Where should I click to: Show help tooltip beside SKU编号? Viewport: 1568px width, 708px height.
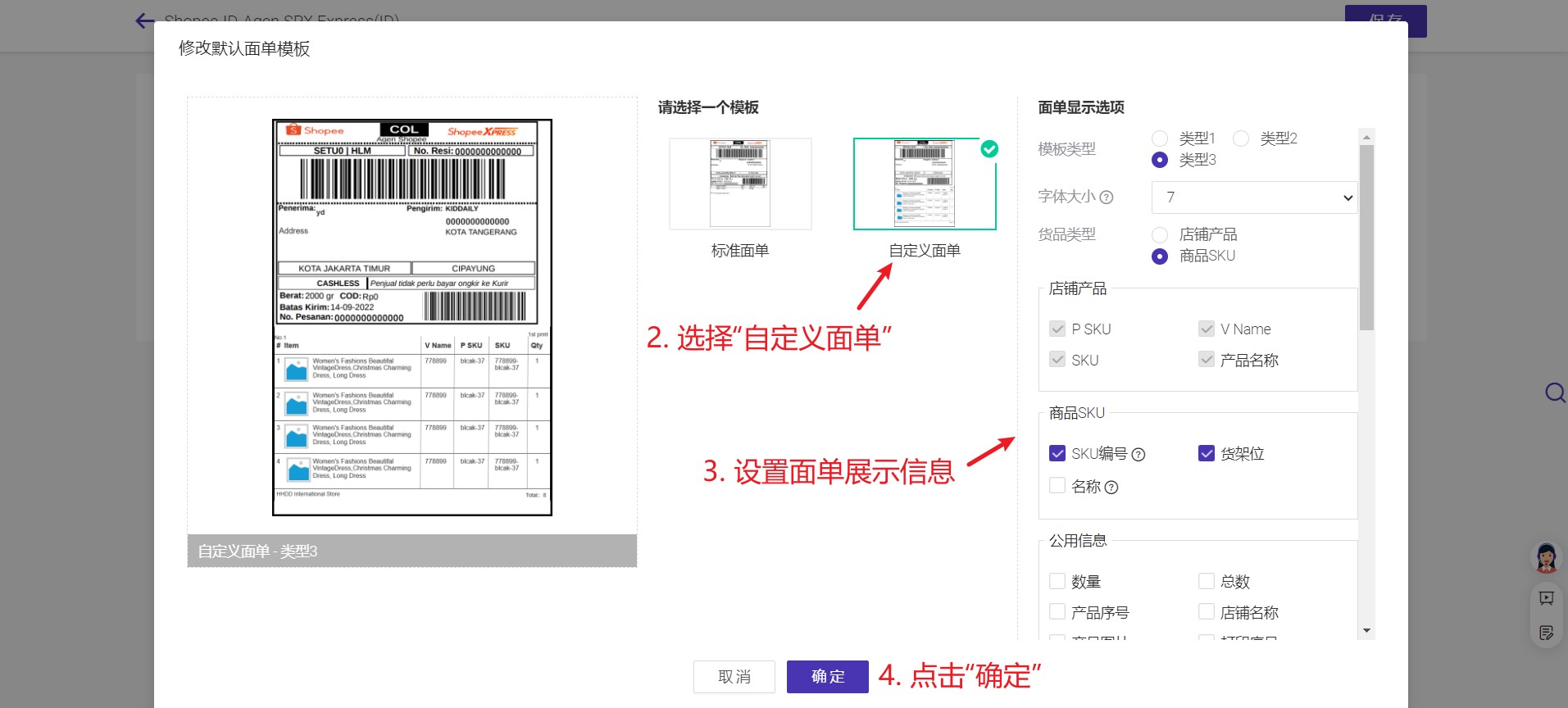1139,455
